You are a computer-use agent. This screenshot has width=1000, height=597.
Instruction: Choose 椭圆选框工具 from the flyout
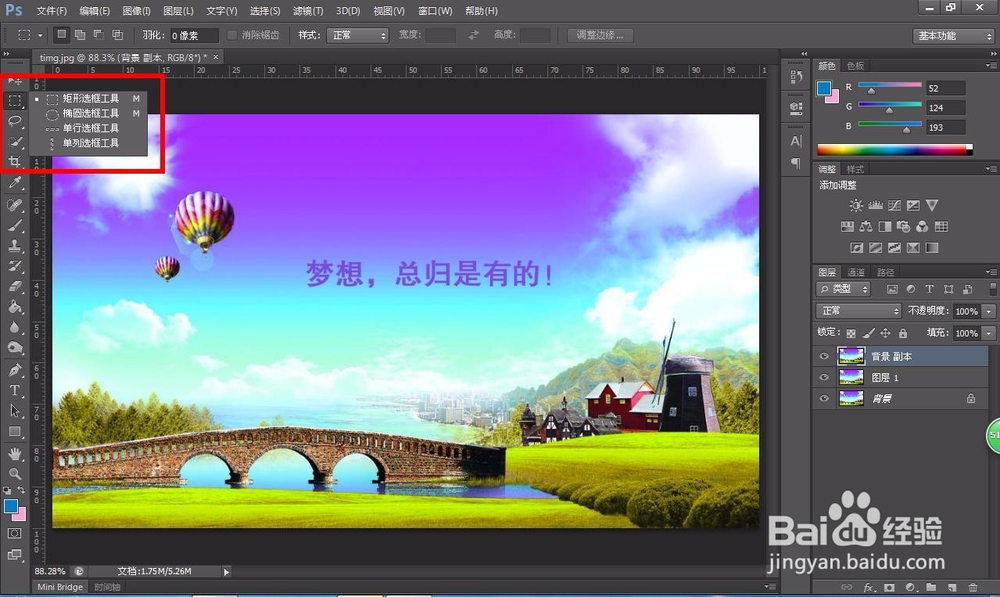click(x=89, y=114)
